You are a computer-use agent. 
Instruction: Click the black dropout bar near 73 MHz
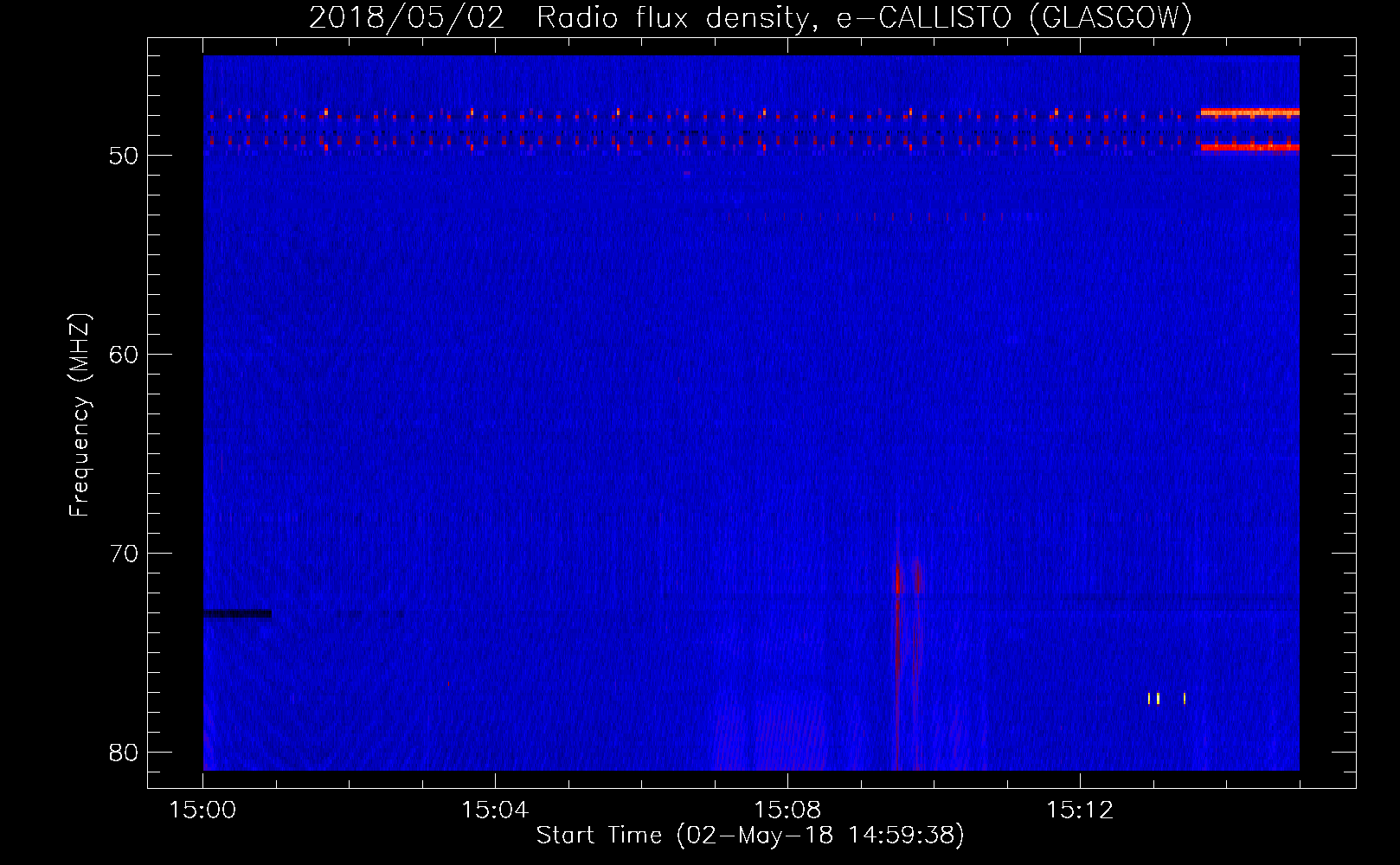coord(237,613)
